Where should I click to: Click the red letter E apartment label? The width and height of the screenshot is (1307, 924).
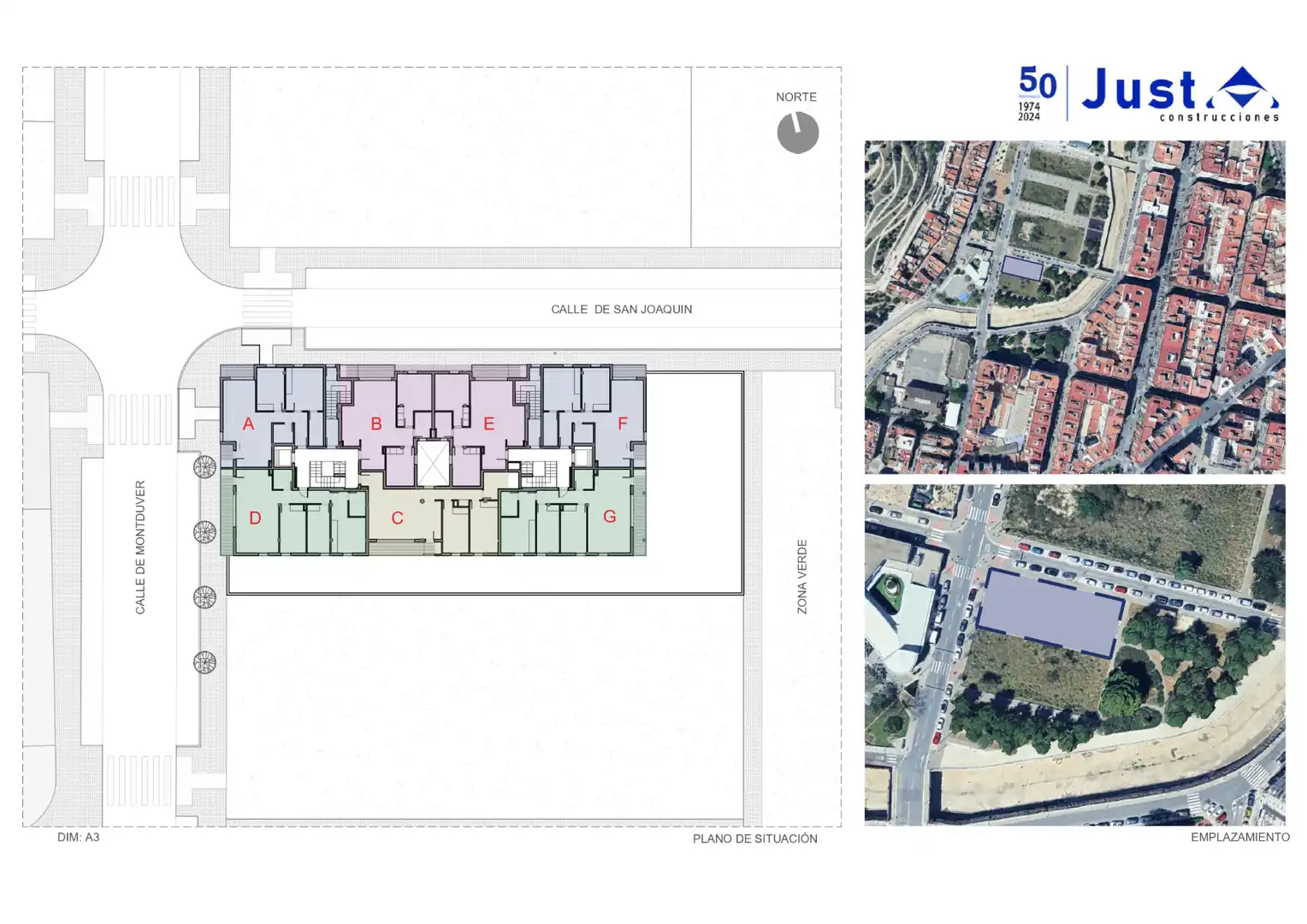pos(489,423)
